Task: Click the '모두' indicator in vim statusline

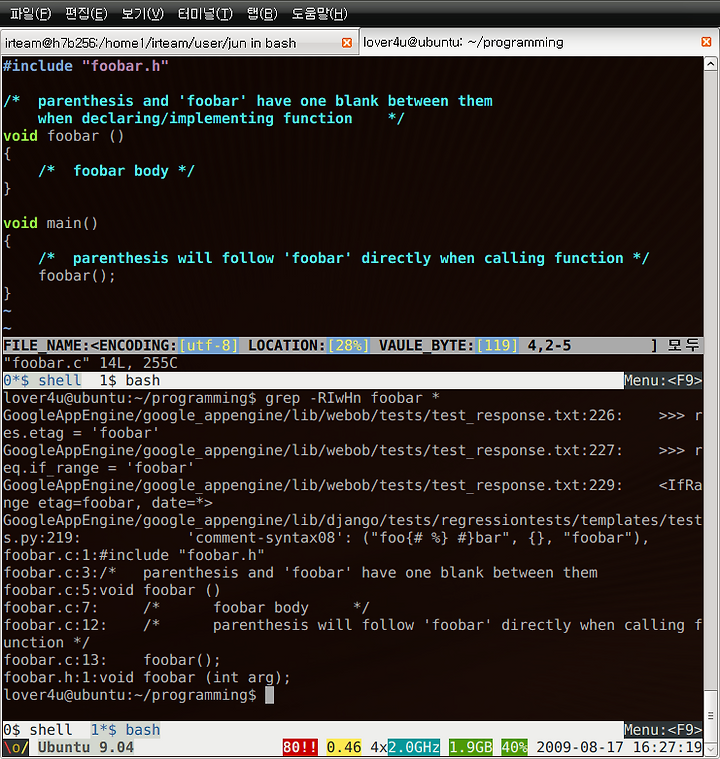Action: (x=684, y=346)
